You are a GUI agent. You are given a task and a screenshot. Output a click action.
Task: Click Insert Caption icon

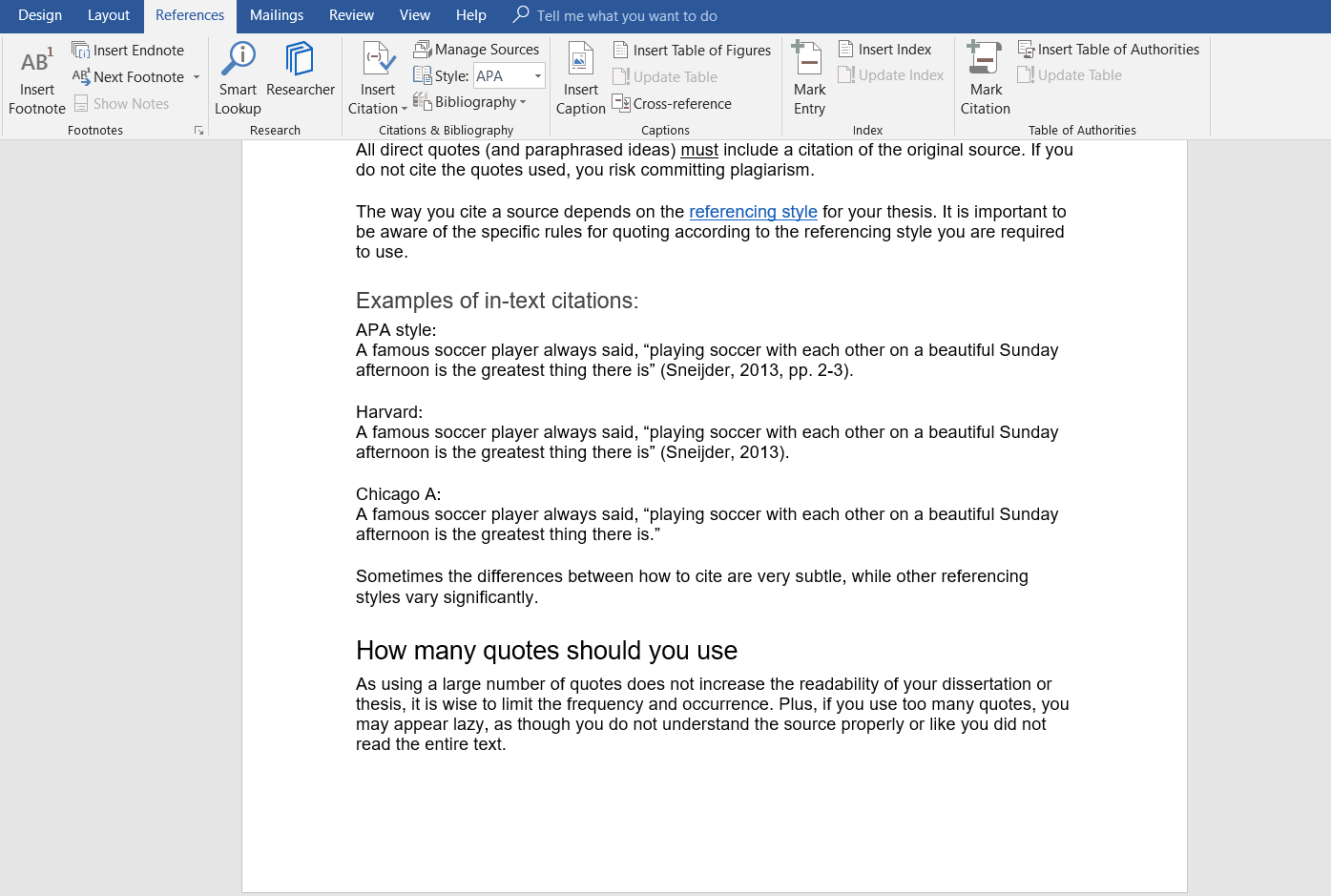580,60
